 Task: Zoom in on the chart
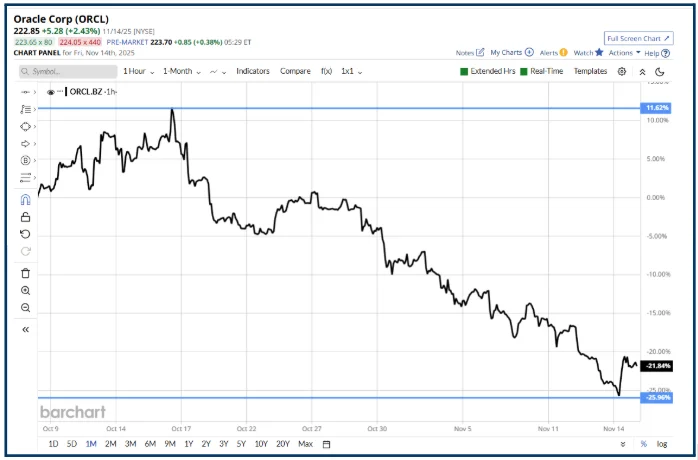pos(25,290)
